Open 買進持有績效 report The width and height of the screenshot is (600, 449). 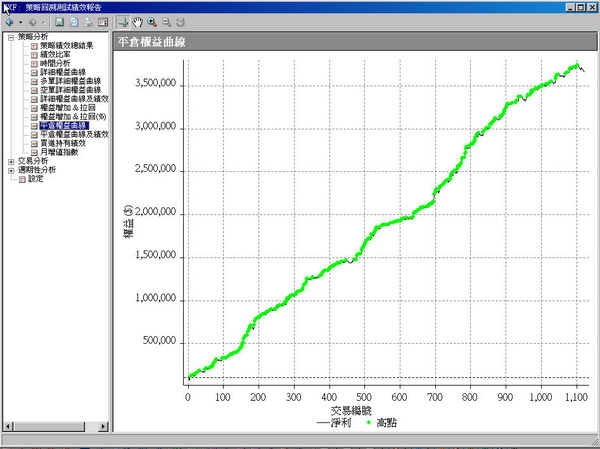click(x=63, y=143)
